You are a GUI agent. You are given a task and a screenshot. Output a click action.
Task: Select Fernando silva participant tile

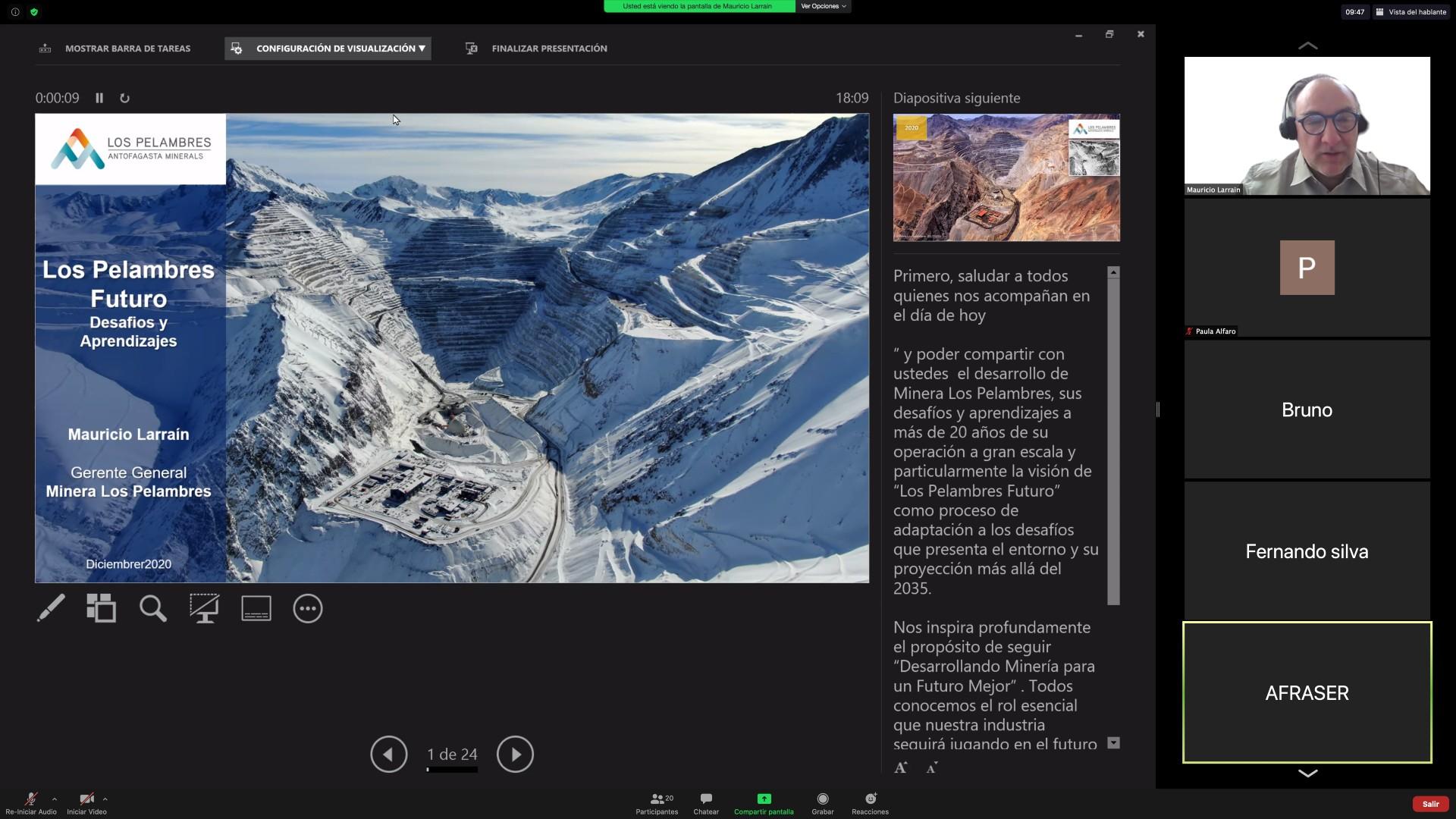click(x=1307, y=551)
